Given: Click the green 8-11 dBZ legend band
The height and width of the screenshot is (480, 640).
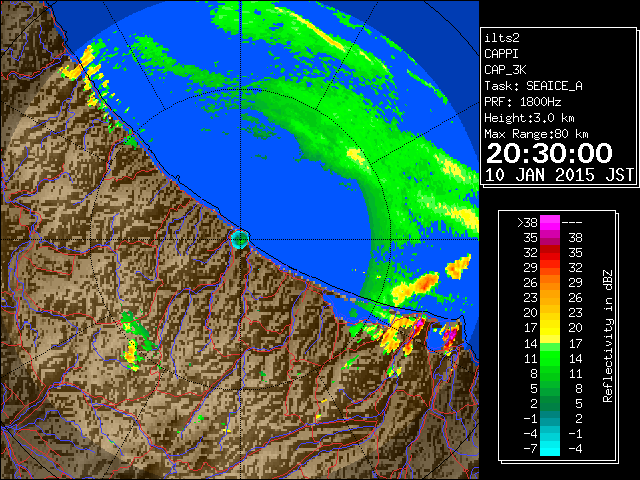Looking at the screenshot, I should tap(550, 373).
